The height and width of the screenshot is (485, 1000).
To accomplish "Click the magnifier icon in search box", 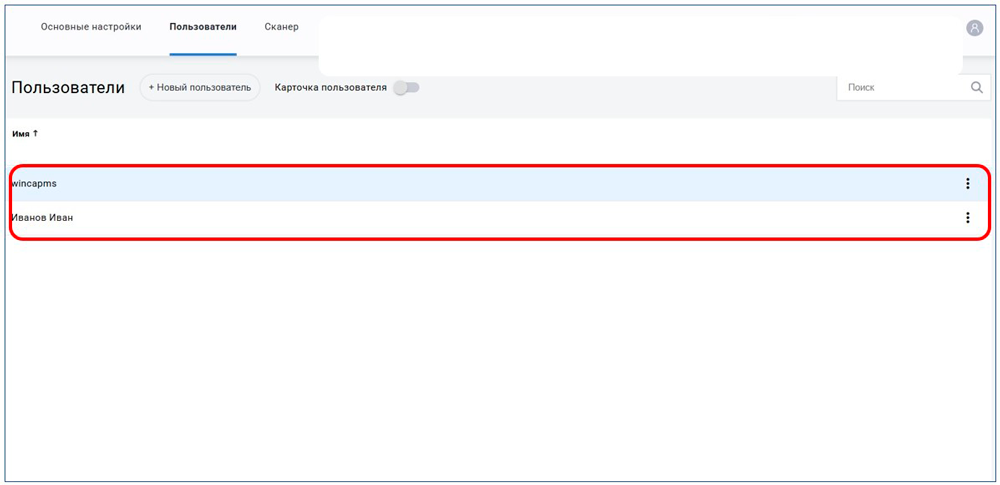I will pyautogui.click(x=976, y=88).
